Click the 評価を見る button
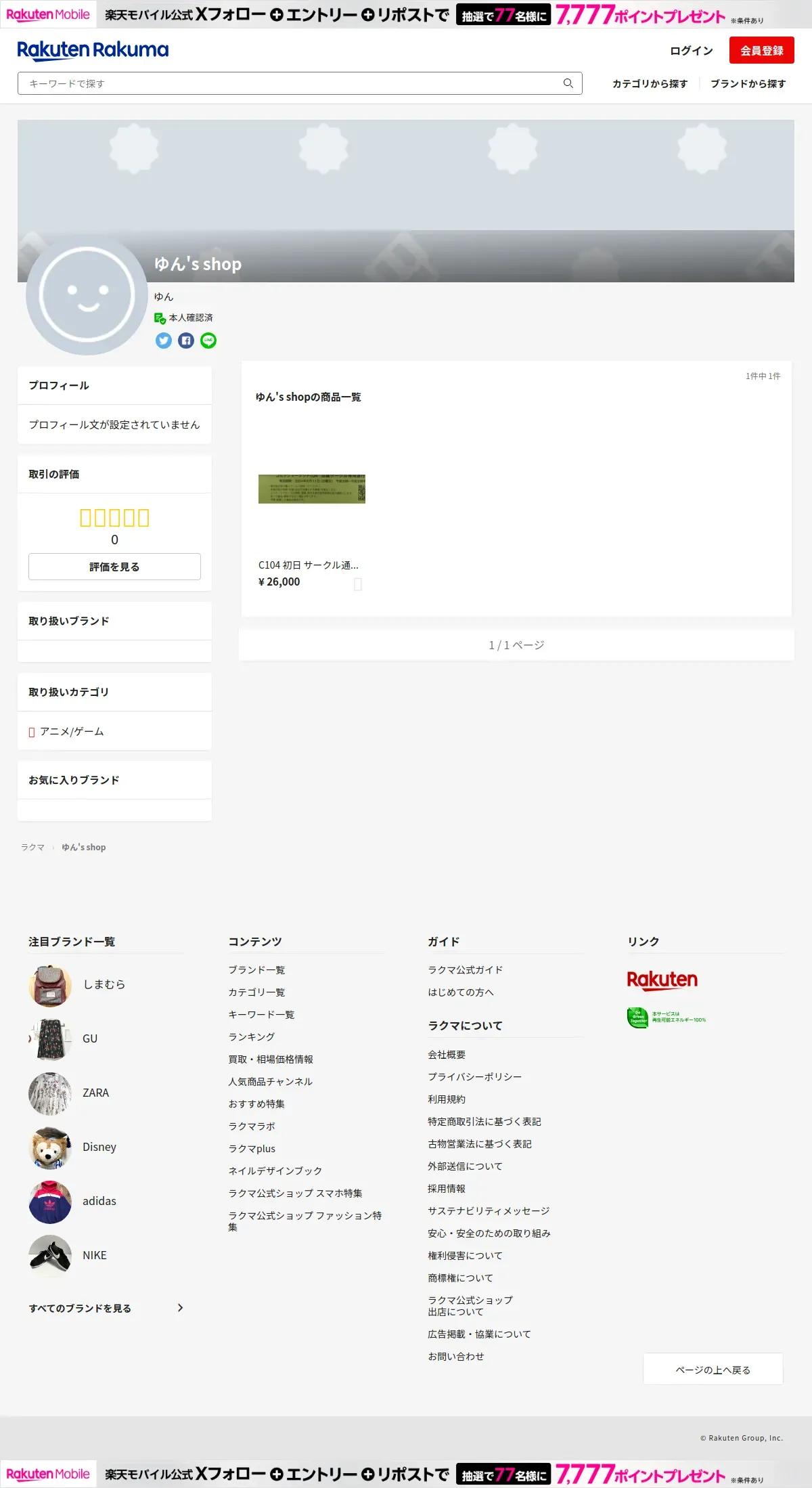This screenshot has height=1488, width=812. (114, 567)
